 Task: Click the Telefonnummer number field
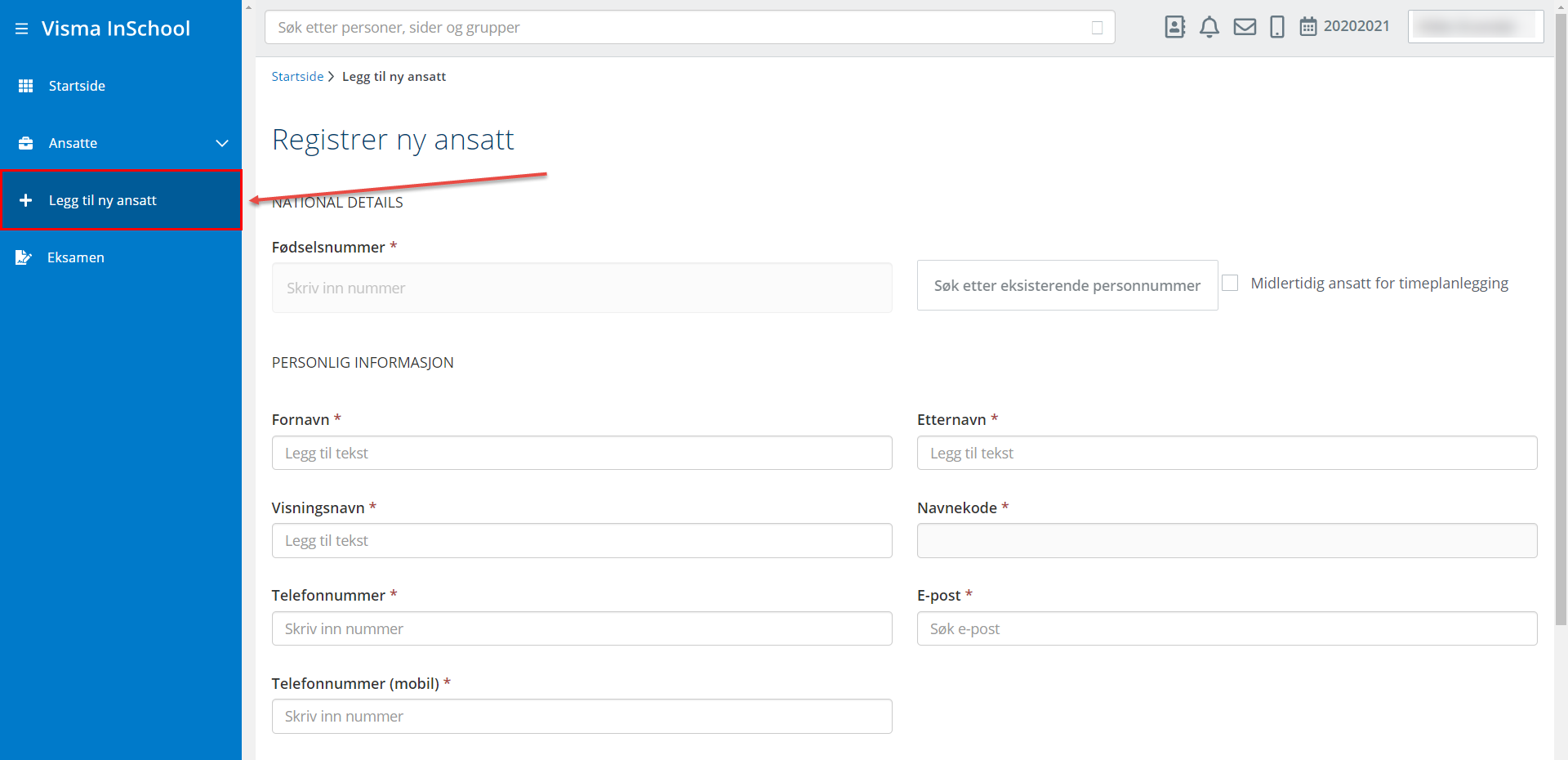[581, 628]
